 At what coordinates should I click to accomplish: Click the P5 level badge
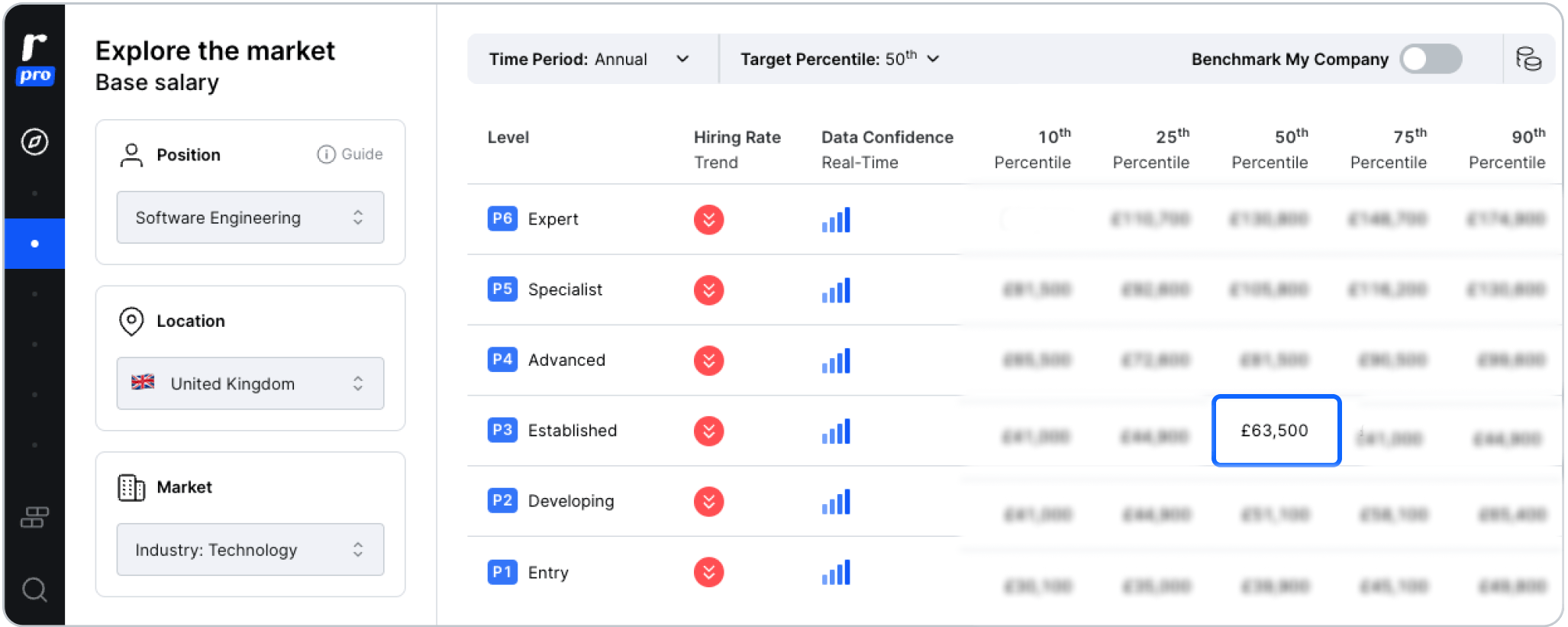502,289
